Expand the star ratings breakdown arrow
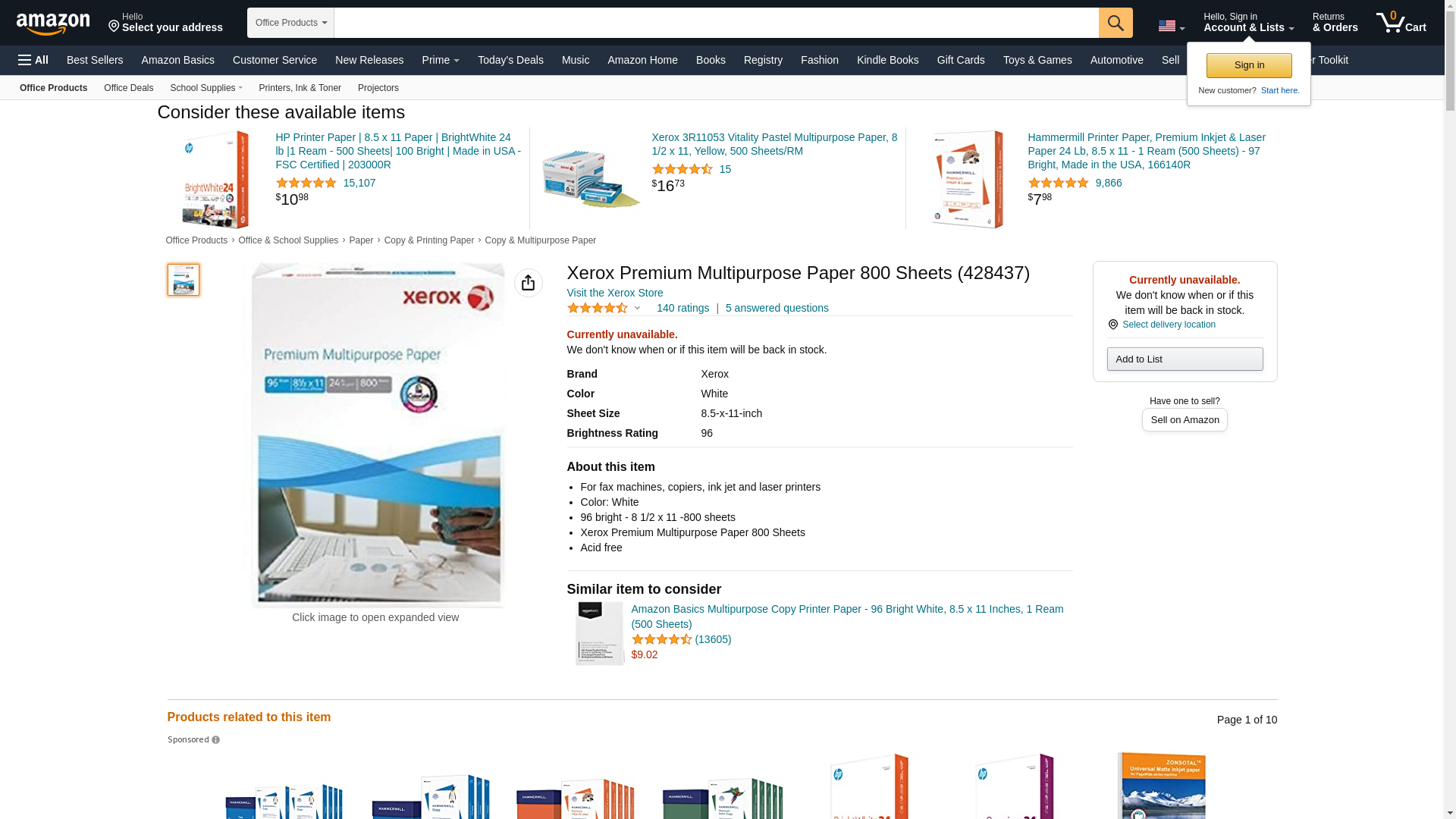 637,308
